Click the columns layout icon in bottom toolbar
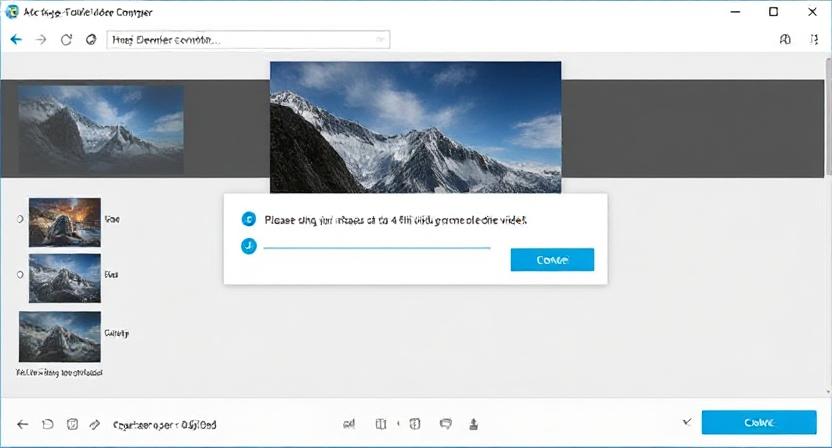832x448 pixels. click(x=380, y=423)
